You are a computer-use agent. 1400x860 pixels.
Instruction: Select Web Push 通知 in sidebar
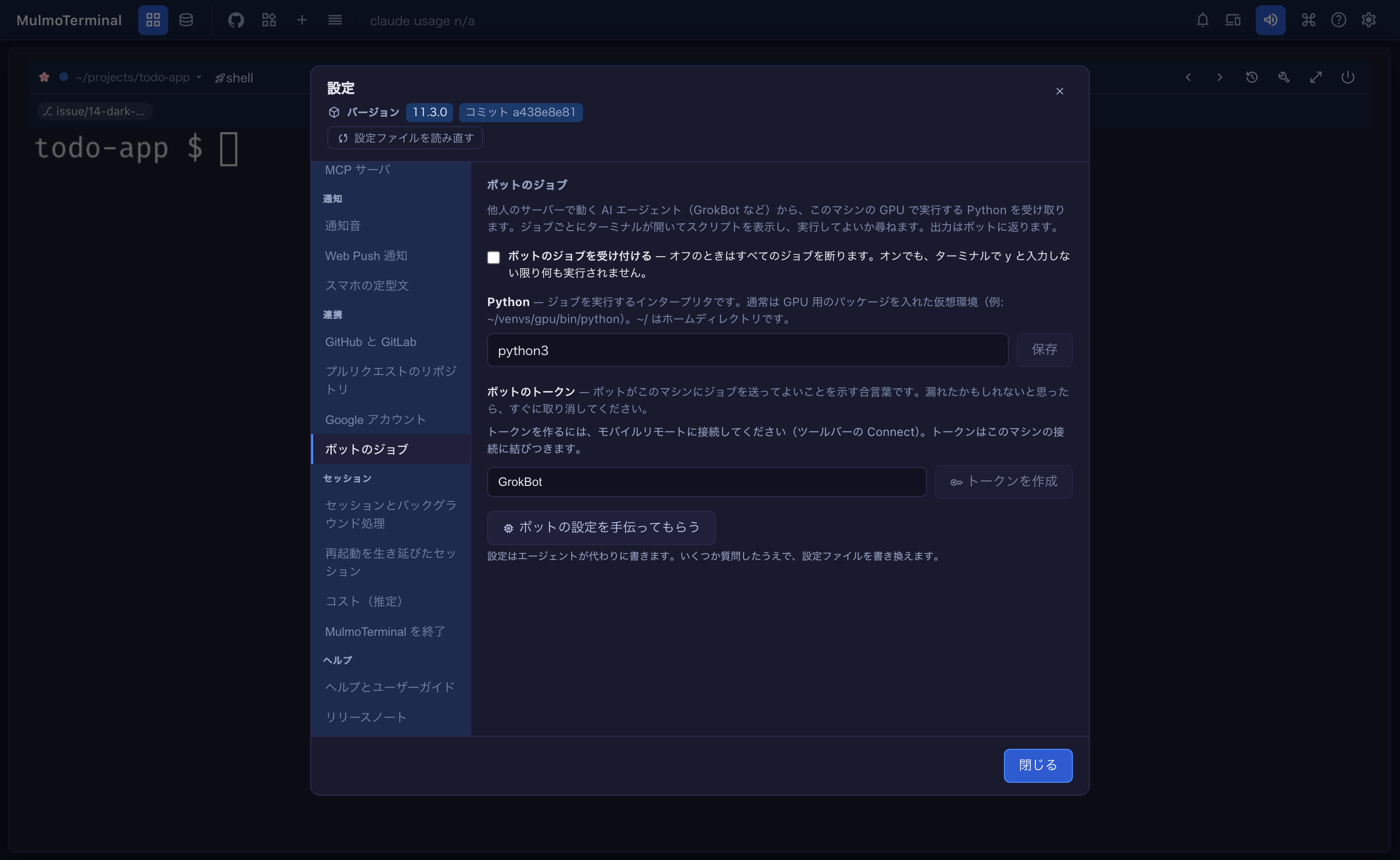(x=391, y=256)
